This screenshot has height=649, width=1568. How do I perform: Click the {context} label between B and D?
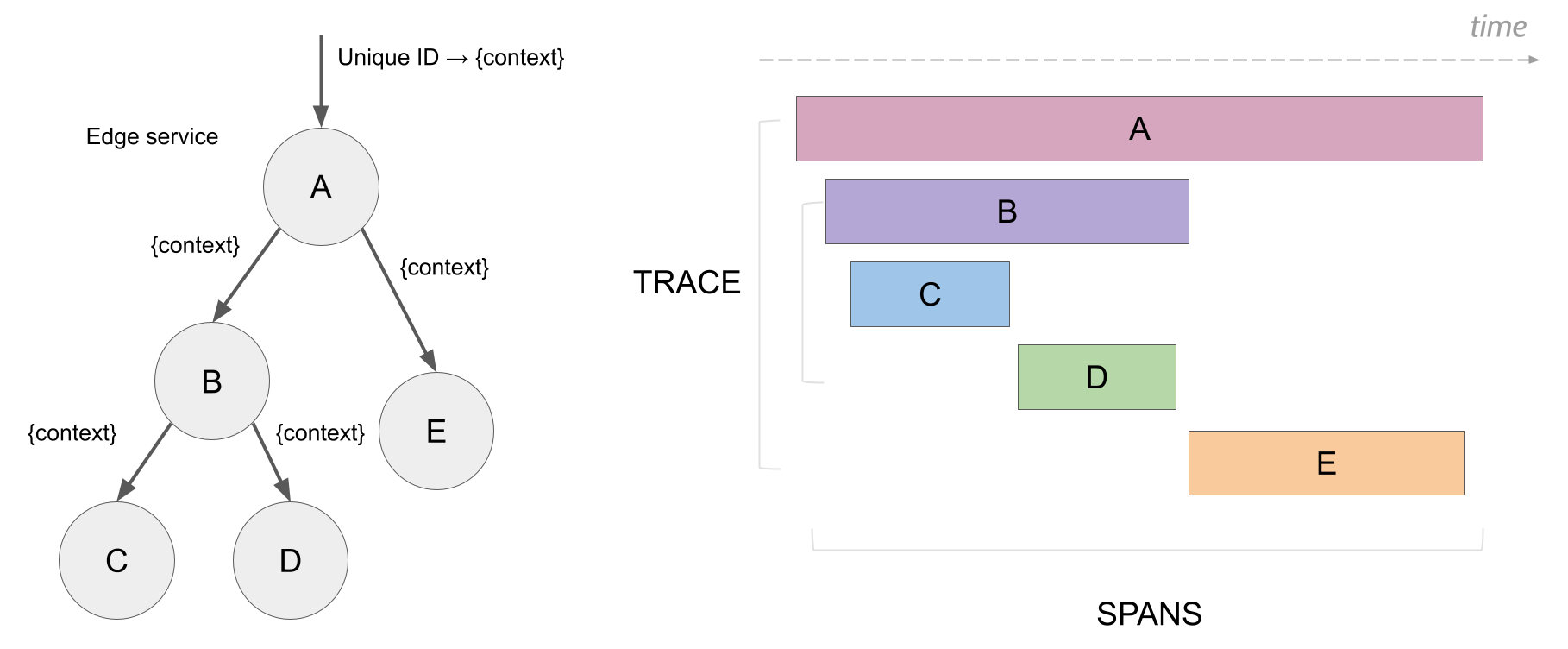(320, 432)
